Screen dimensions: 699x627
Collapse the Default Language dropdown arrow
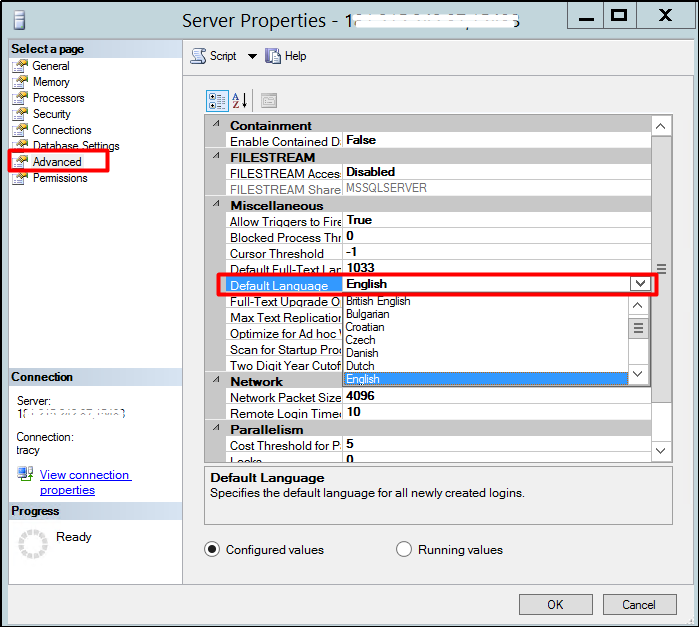click(x=640, y=284)
